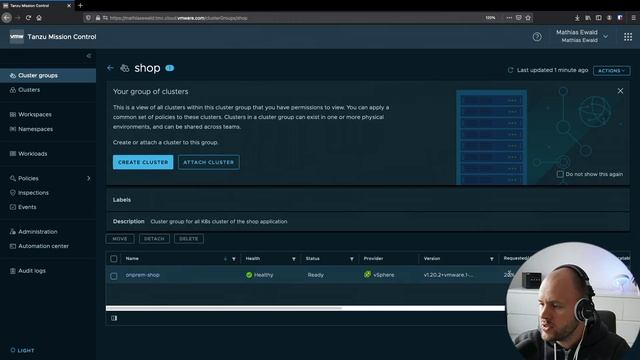
Task: Click version v1.20.2+vmware.1 cell
Action: (448, 275)
